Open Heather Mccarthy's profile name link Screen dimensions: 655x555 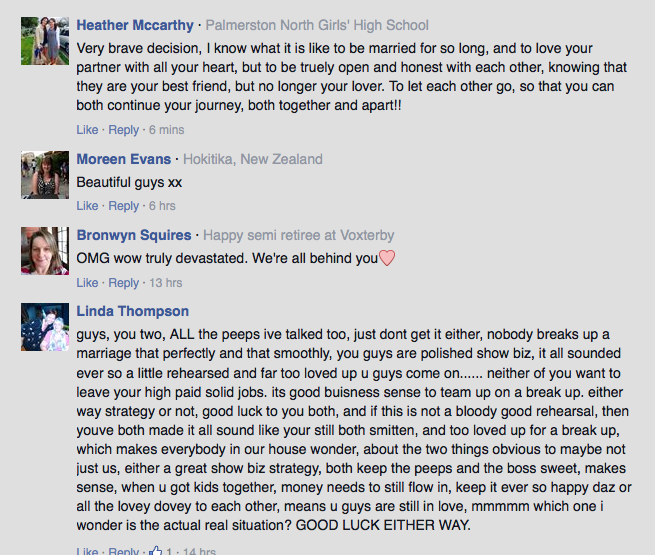pos(135,25)
